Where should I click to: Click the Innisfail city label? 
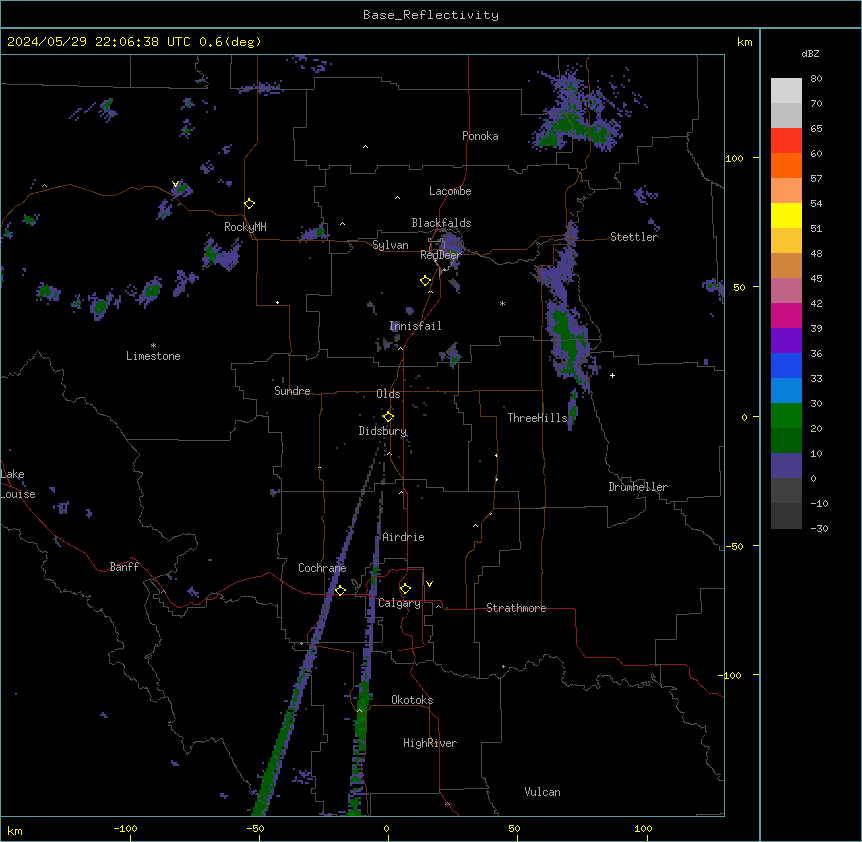coord(415,326)
